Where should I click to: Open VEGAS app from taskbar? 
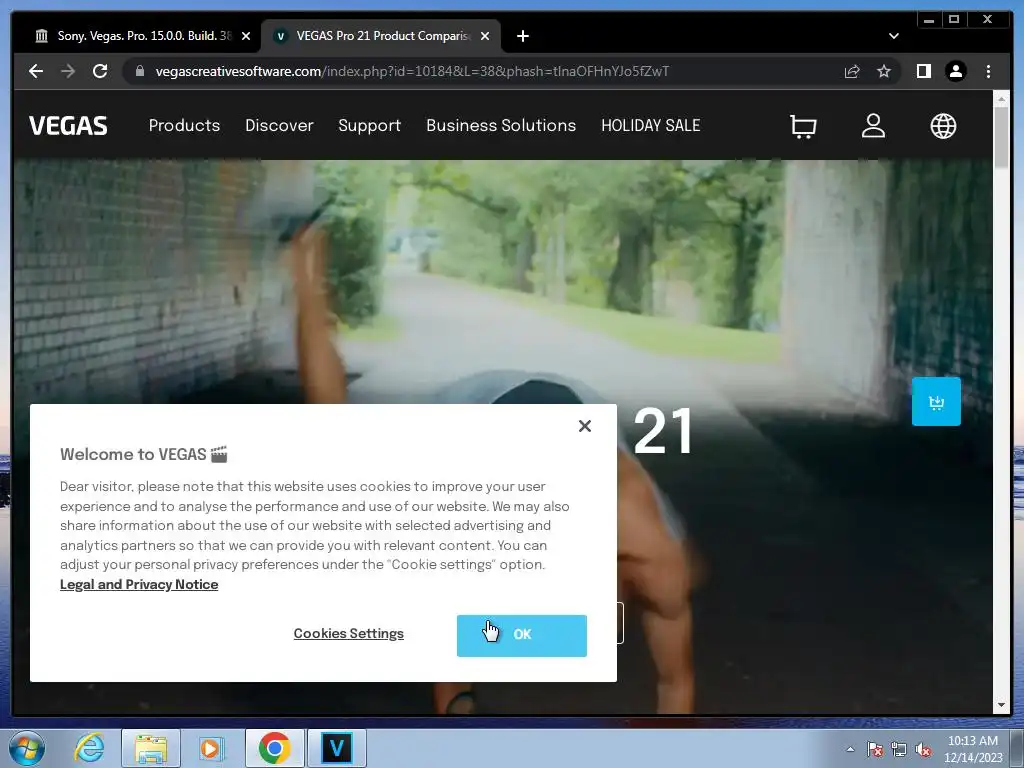tap(337, 748)
